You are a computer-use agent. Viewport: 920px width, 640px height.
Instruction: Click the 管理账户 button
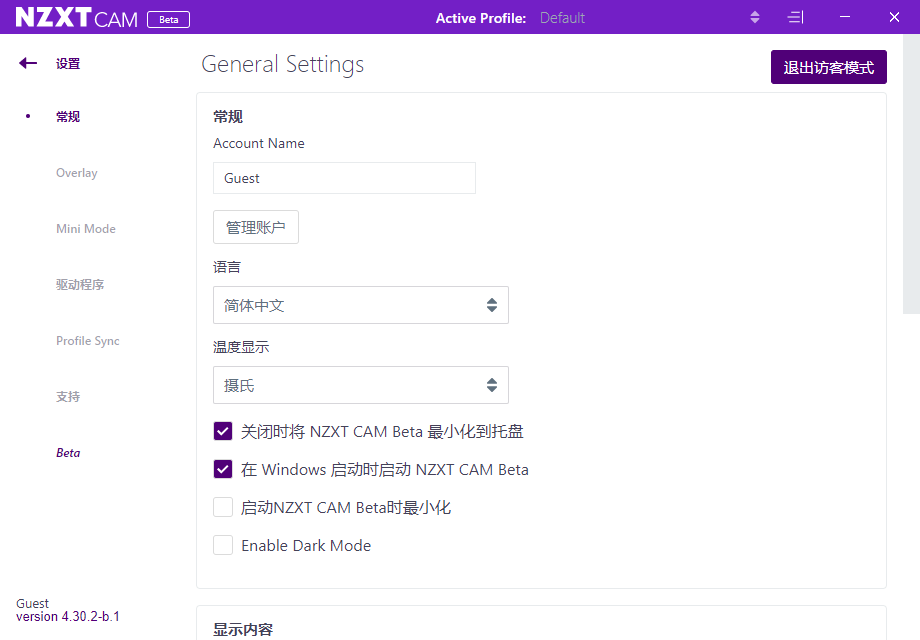tap(256, 227)
